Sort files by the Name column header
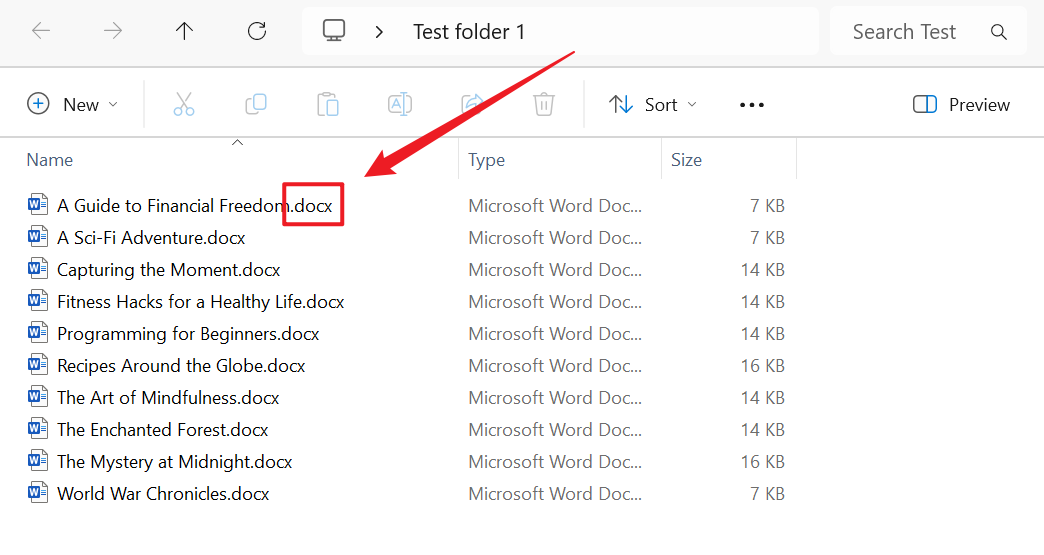The width and height of the screenshot is (1044, 555). click(50, 160)
